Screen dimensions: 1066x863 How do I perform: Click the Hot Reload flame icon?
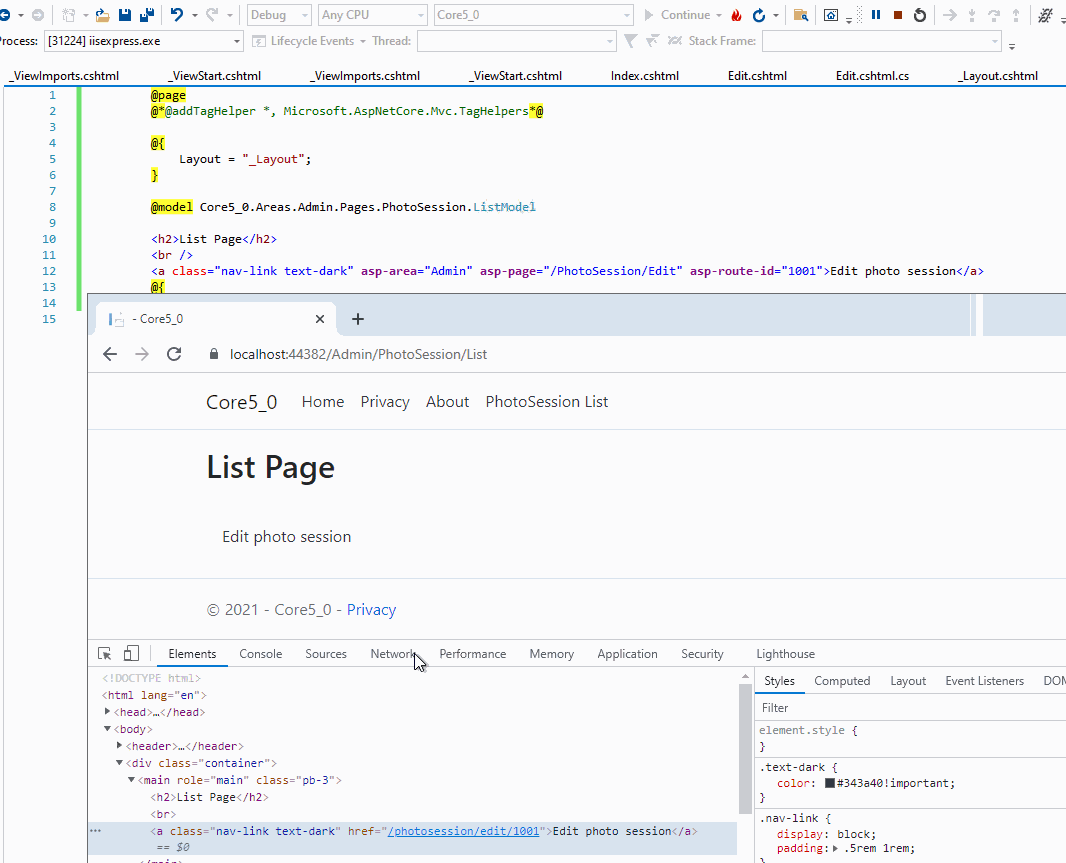pos(736,15)
